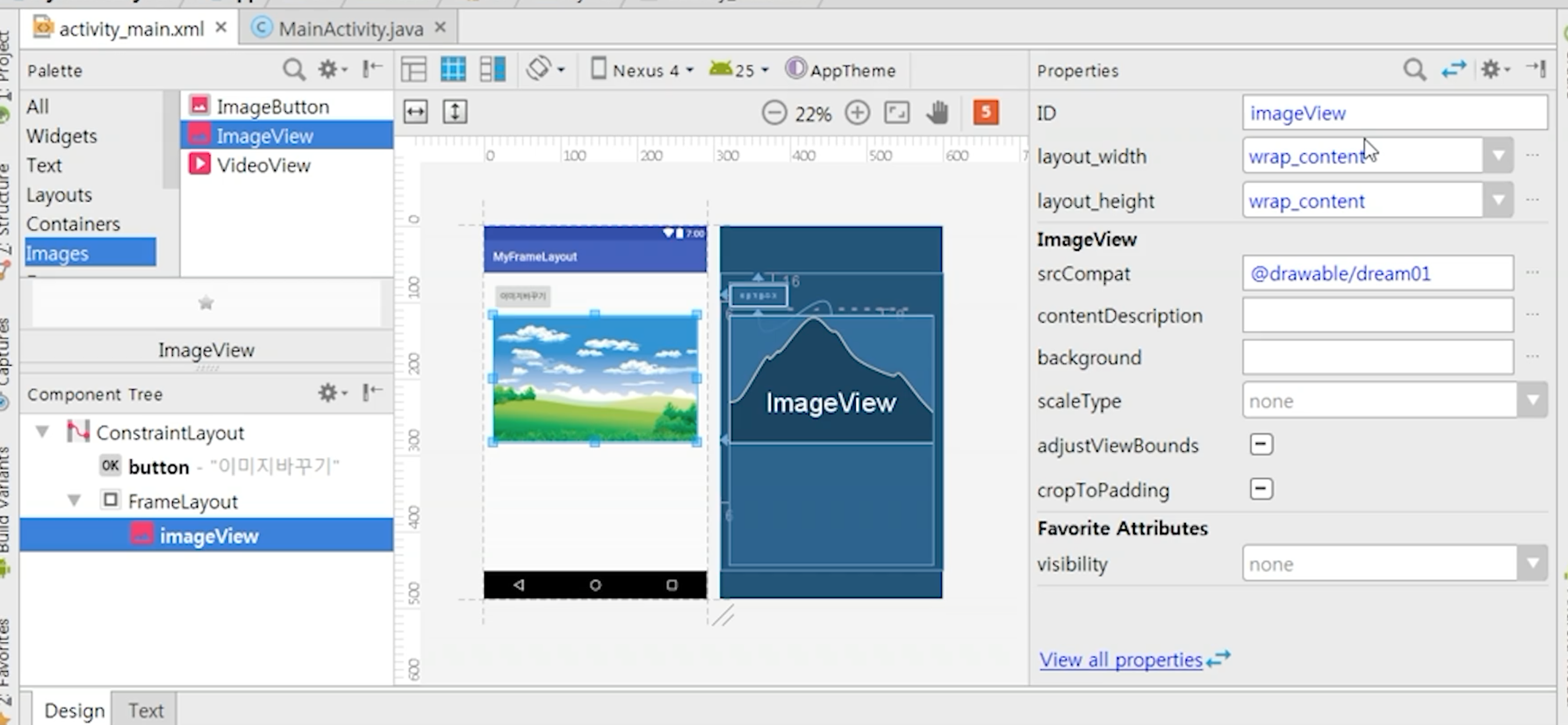1568x725 pixels.
Task: Click the orange warnings badge showing 5
Action: (986, 112)
